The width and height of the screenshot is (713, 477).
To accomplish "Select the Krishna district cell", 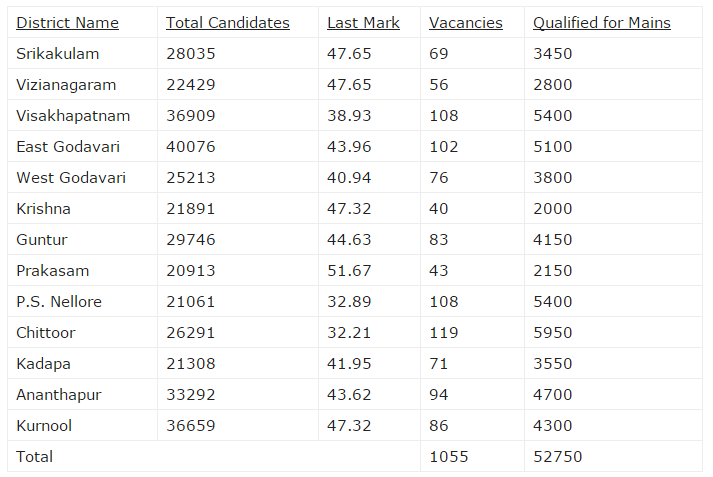I will (x=43, y=209).
